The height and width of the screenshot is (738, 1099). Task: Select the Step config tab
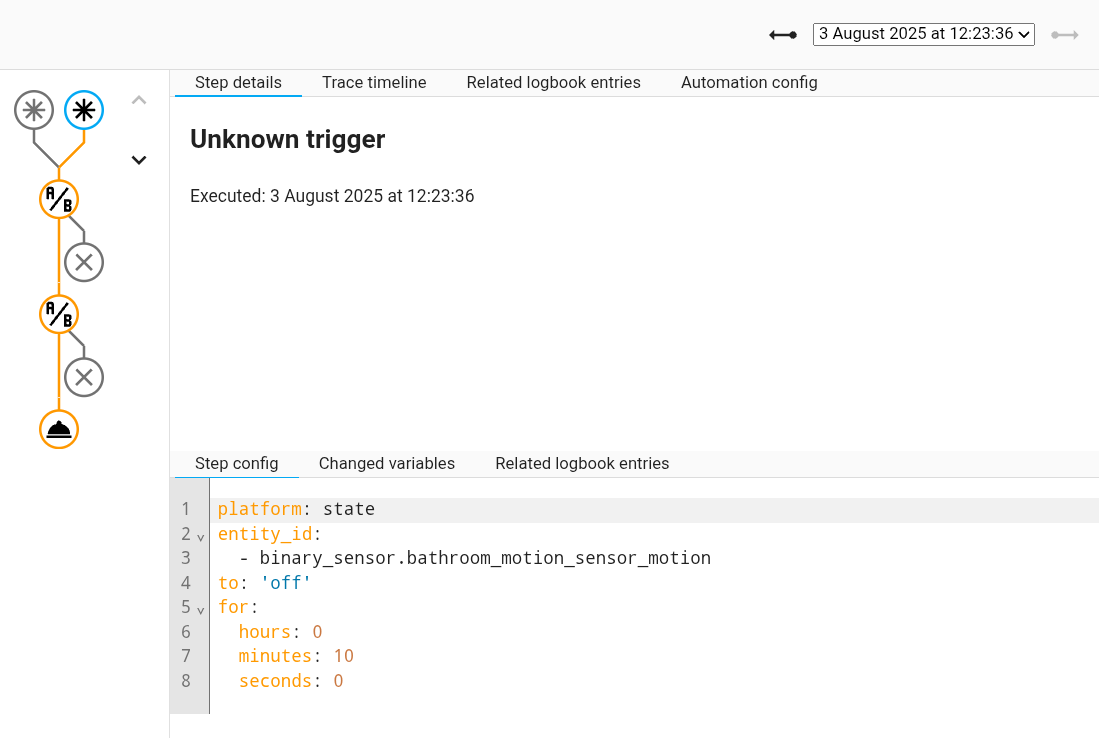pyautogui.click(x=236, y=463)
